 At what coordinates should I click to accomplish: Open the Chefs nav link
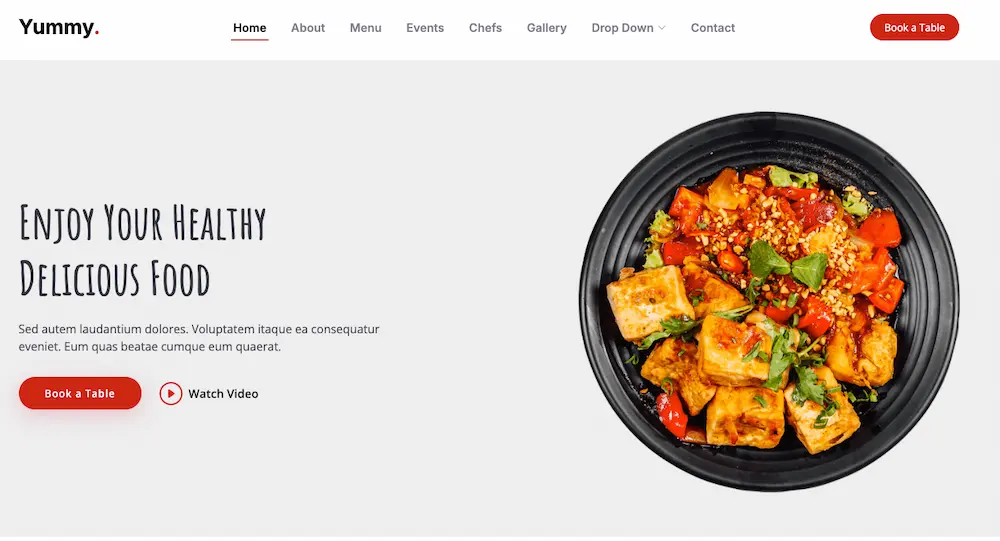pos(485,28)
